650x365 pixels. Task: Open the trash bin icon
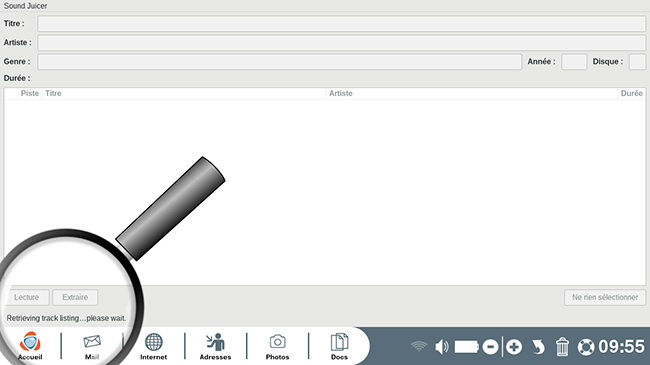[x=562, y=346]
